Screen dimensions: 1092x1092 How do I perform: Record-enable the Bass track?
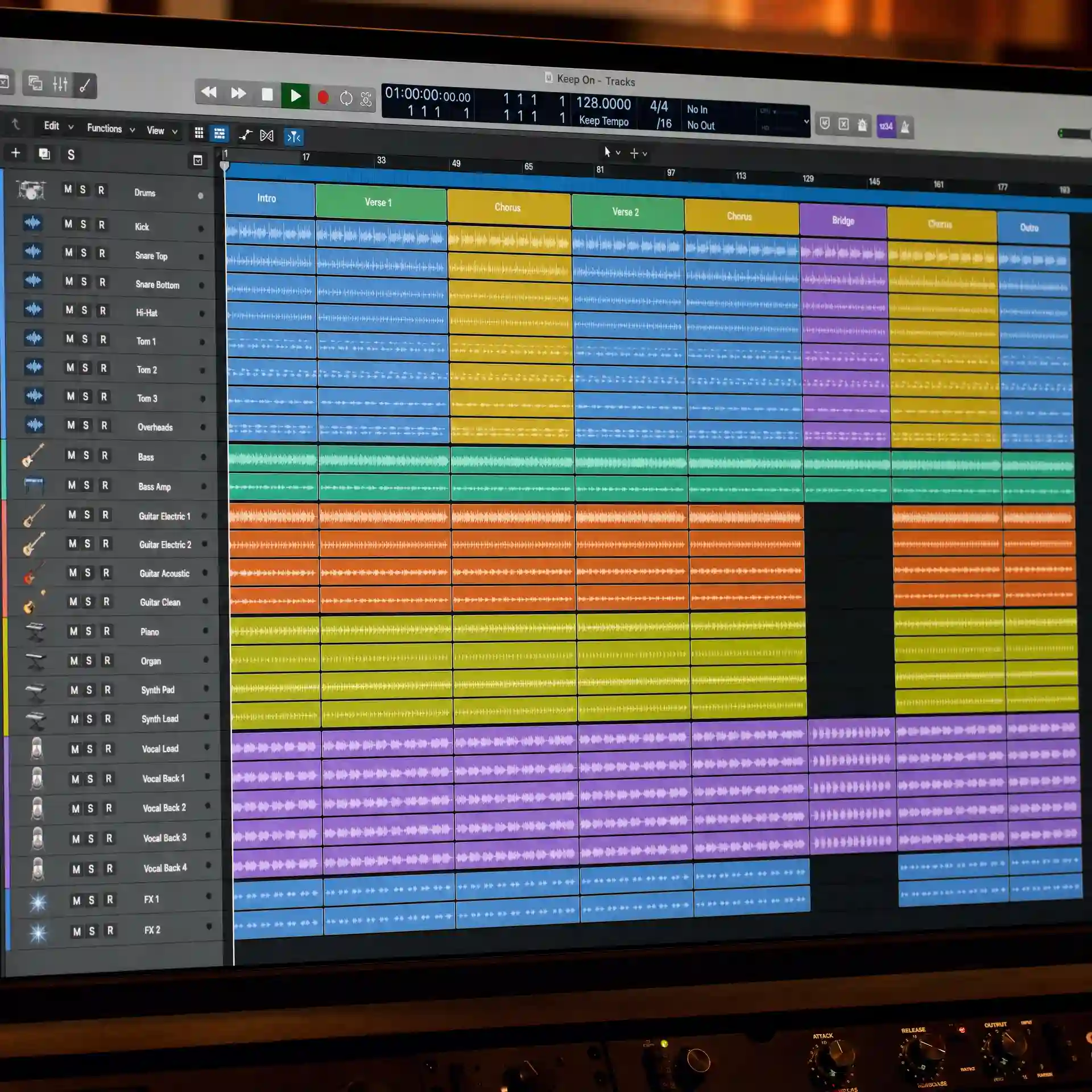click(x=105, y=456)
